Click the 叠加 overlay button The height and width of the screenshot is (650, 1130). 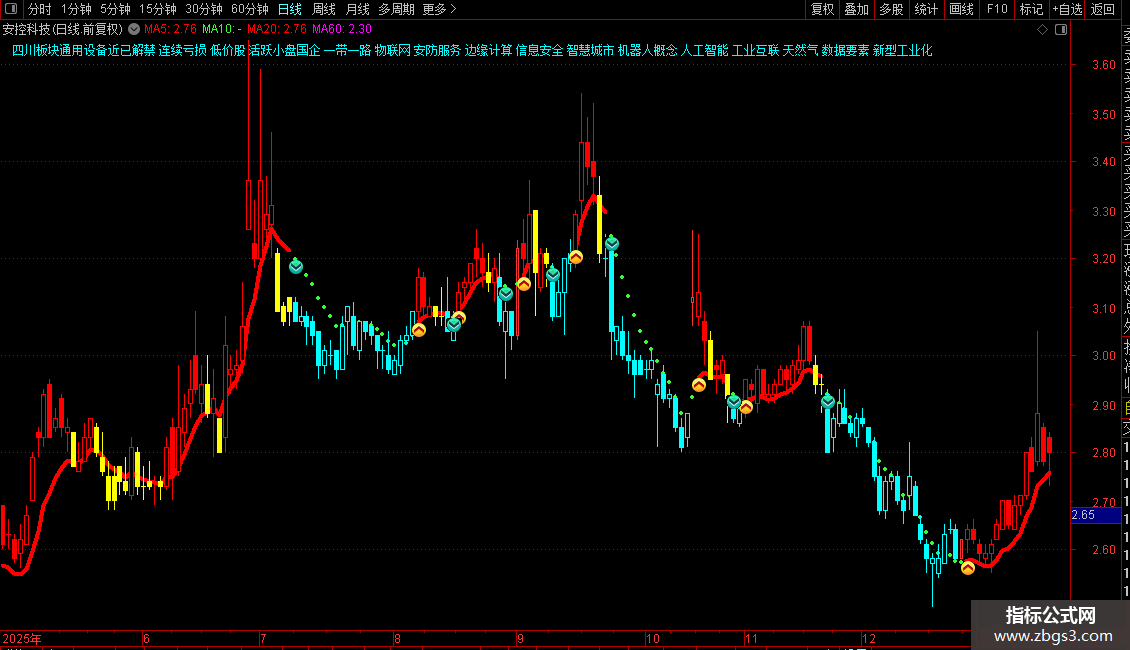pyautogui.click(x=857, y=9)
